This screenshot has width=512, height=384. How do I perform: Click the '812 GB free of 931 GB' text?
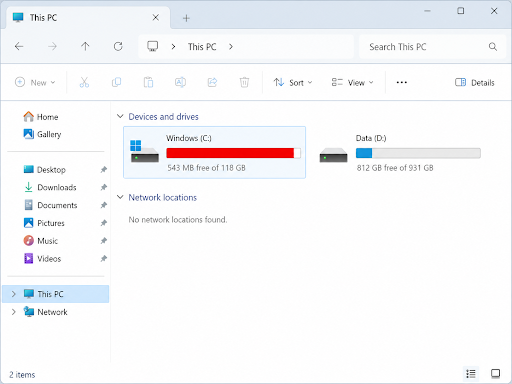point(395,168)
